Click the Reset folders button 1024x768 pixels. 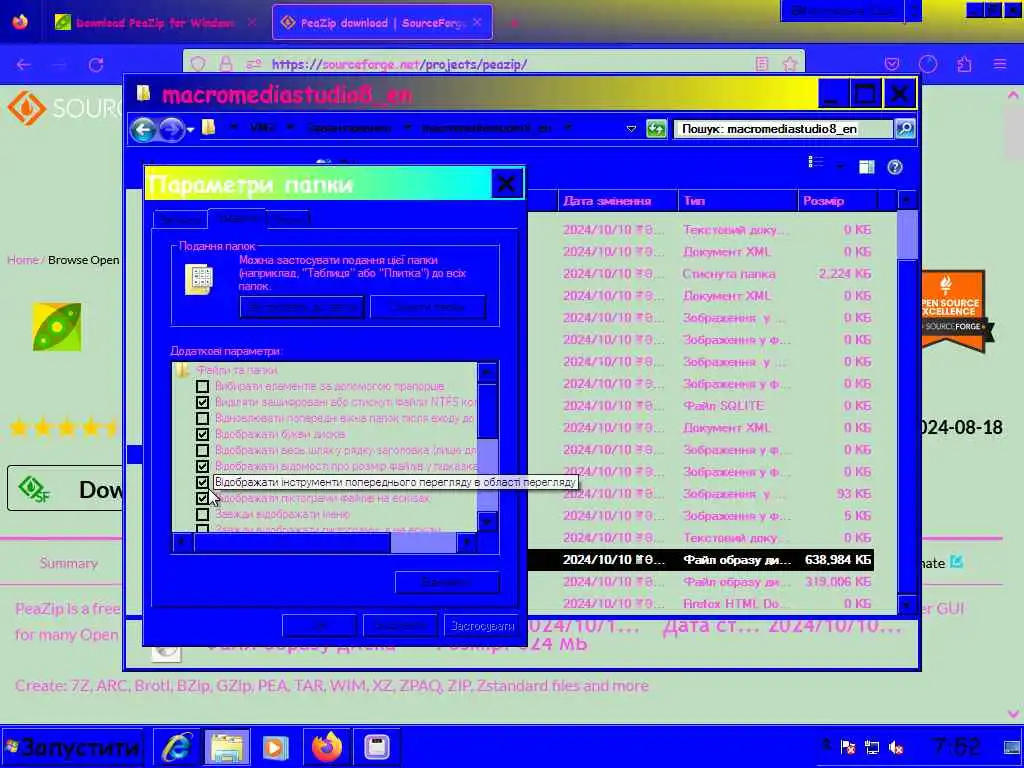coord(428,306)
